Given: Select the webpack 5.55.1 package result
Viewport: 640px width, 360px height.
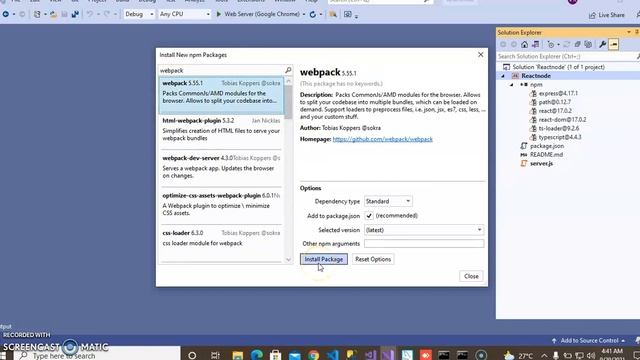Looking at the screenshot, I should (x=221, y=96).
